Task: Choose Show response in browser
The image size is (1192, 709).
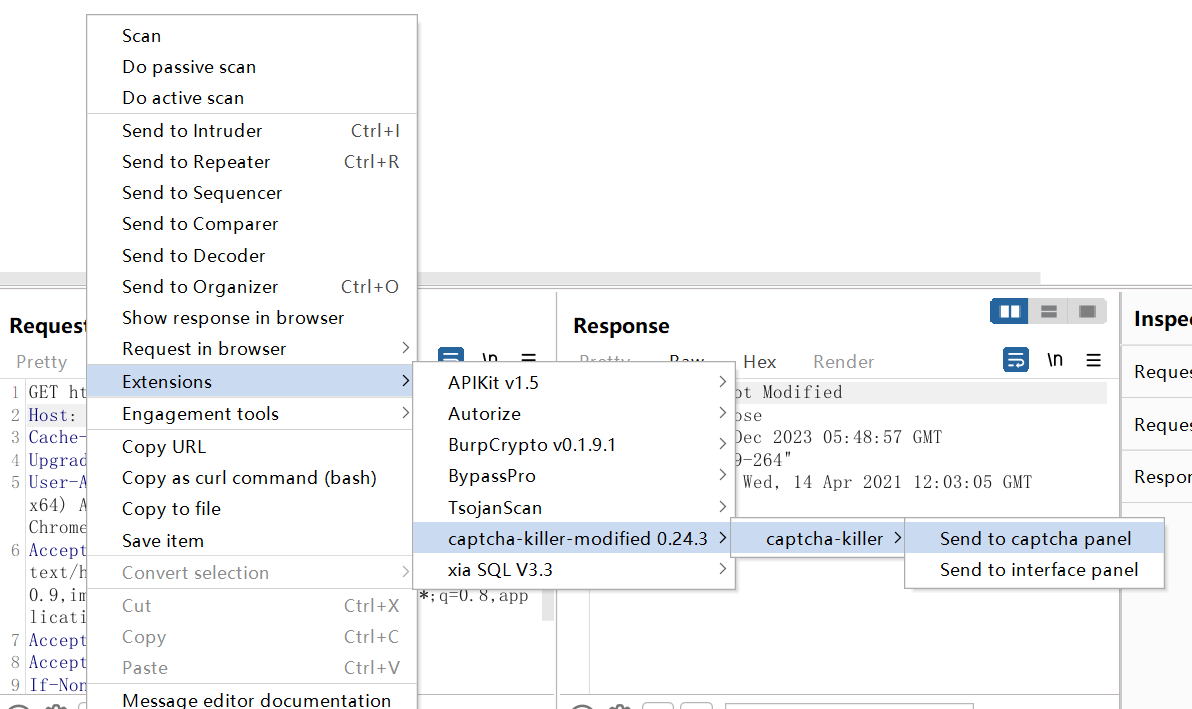Action: tap(252, 318)
